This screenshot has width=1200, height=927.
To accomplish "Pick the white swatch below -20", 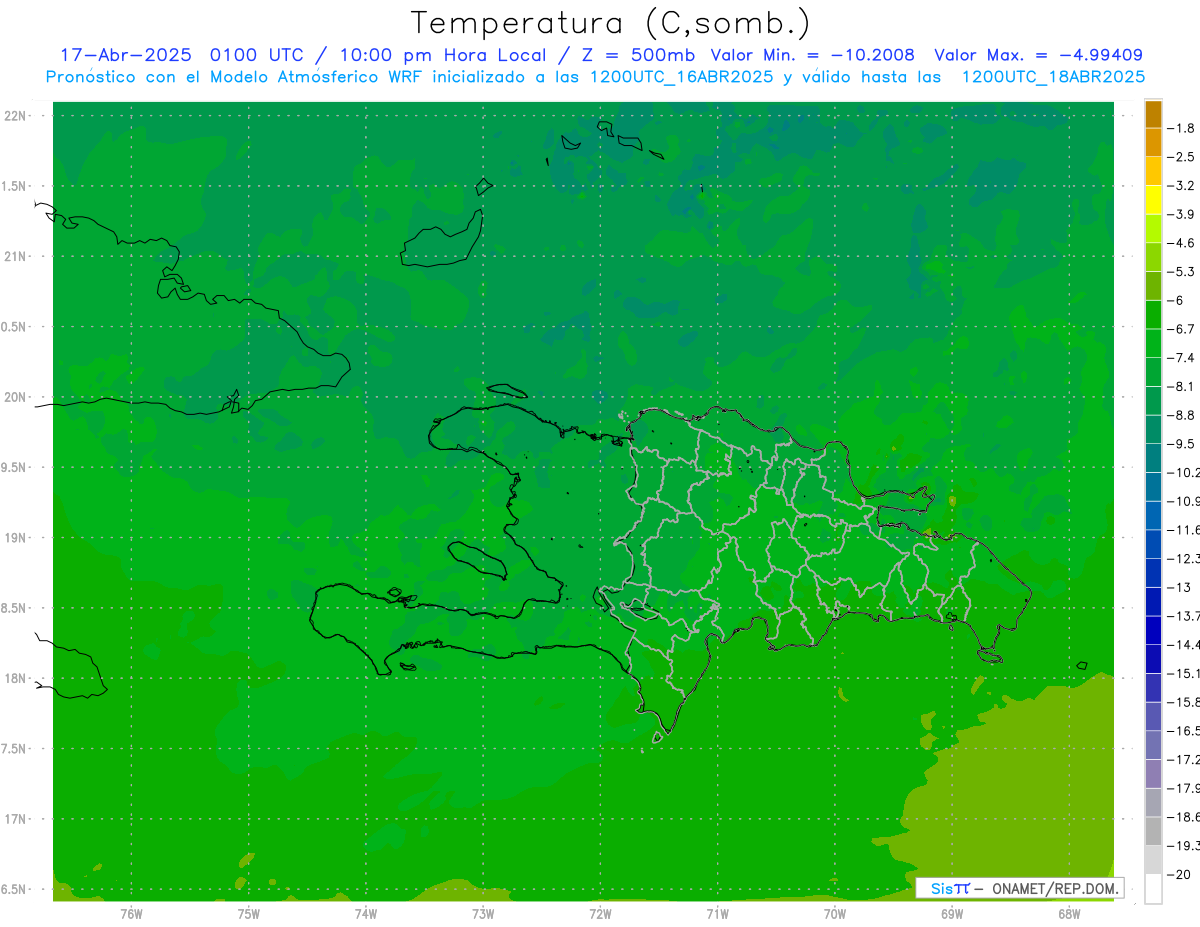I will [x=1153, y=888].
